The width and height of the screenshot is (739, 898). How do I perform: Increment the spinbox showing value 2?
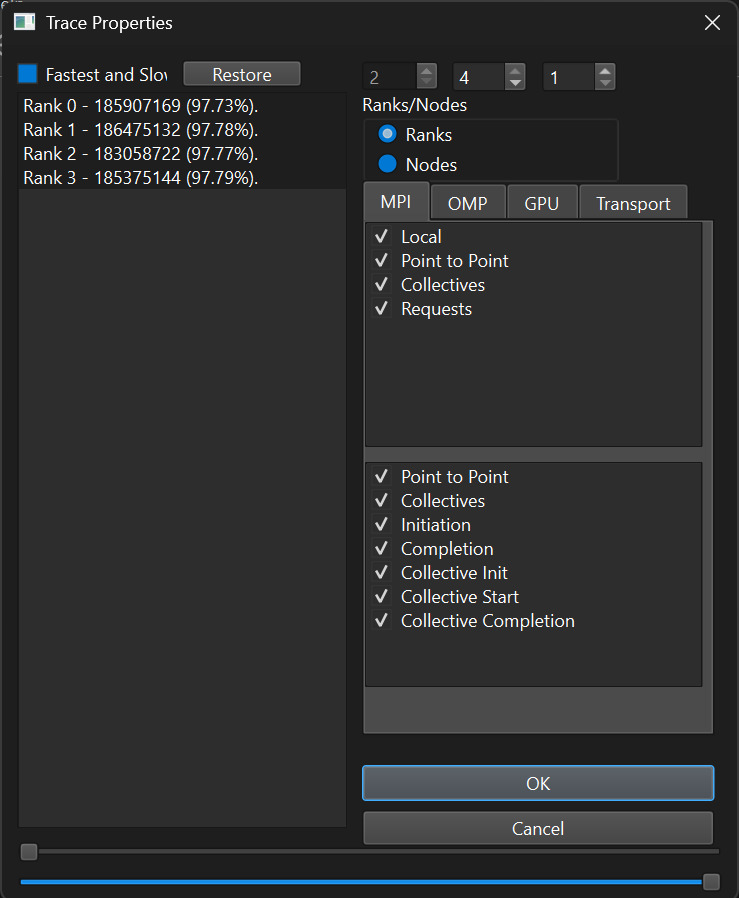pyautogui.click(x=426, y=70)
